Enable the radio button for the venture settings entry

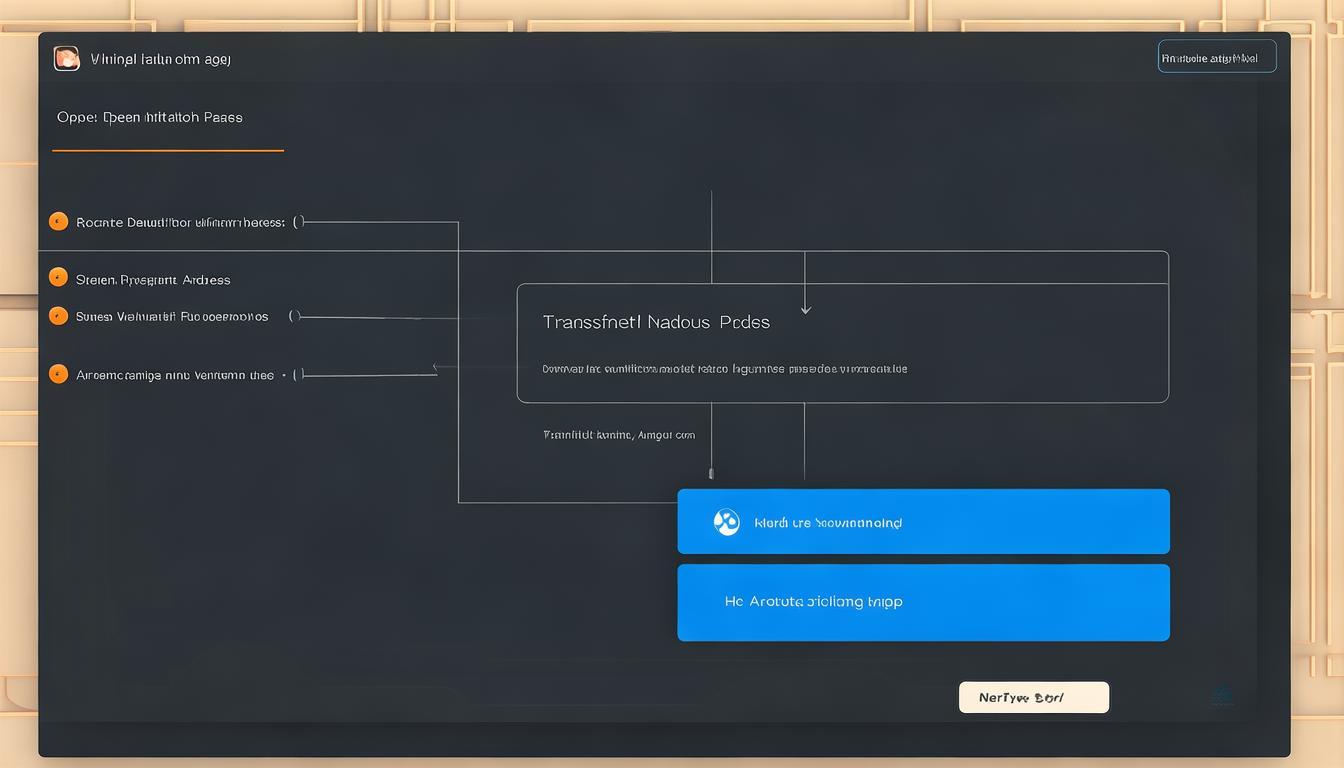coord(57,373)
